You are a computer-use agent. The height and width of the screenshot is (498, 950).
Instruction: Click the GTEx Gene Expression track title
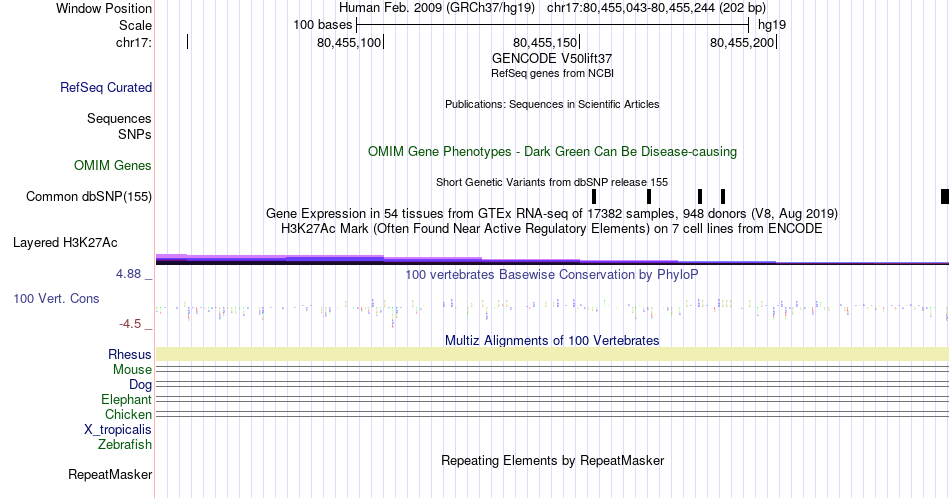point(552,213)
